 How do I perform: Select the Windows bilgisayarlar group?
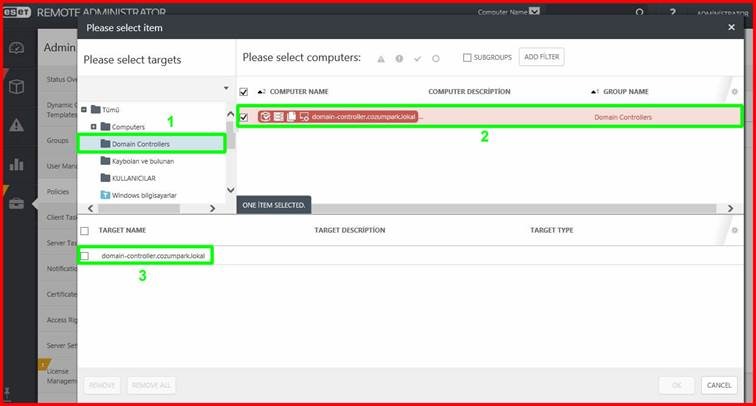tap(144, 195)
